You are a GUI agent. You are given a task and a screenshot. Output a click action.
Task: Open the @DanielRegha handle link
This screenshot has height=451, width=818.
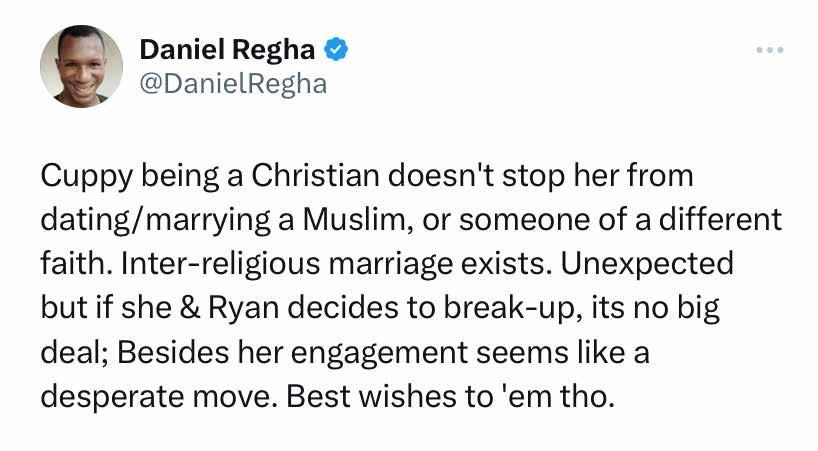(232, 82)
